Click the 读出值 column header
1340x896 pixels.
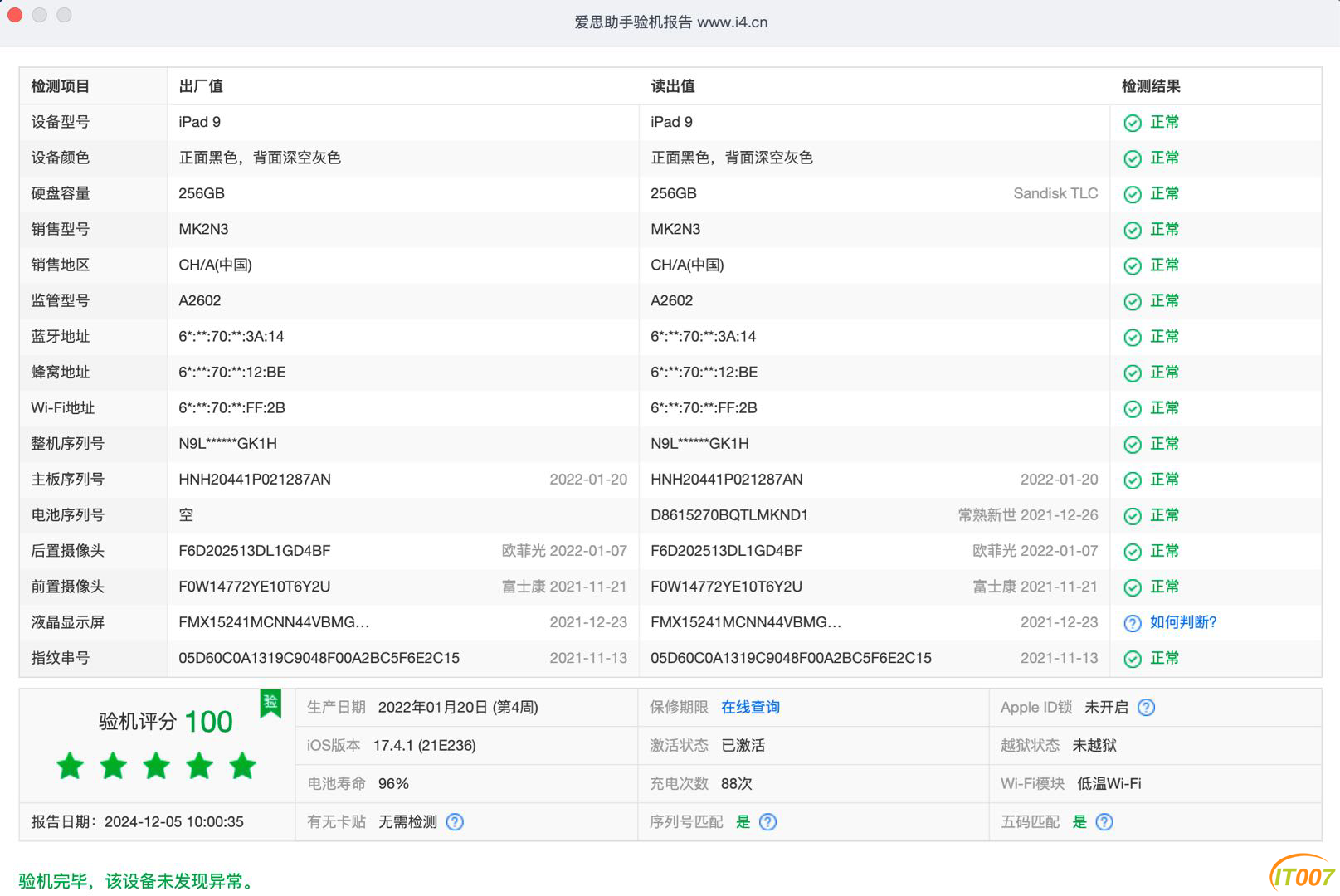coord(673,86)
